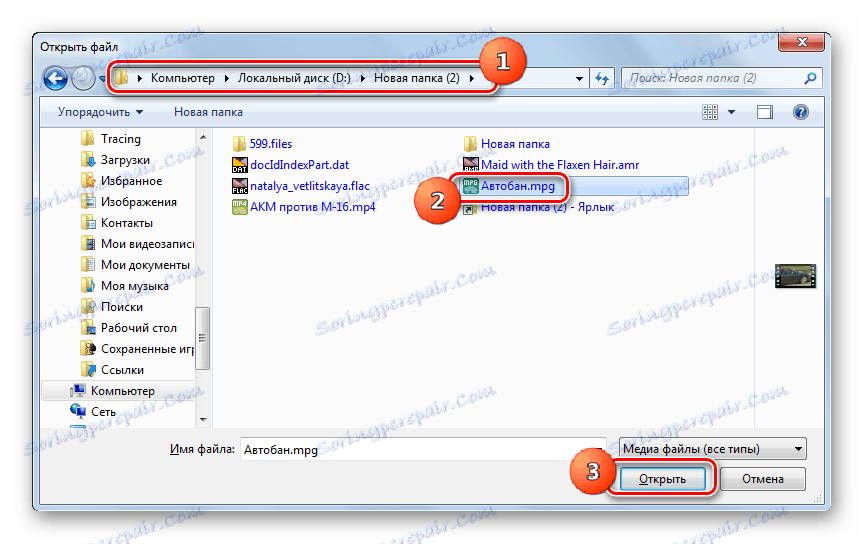The height and width of the screenshot is (544, 864).
Task: Open Ссылки in the navigation pane
Action: coord(122,370)
